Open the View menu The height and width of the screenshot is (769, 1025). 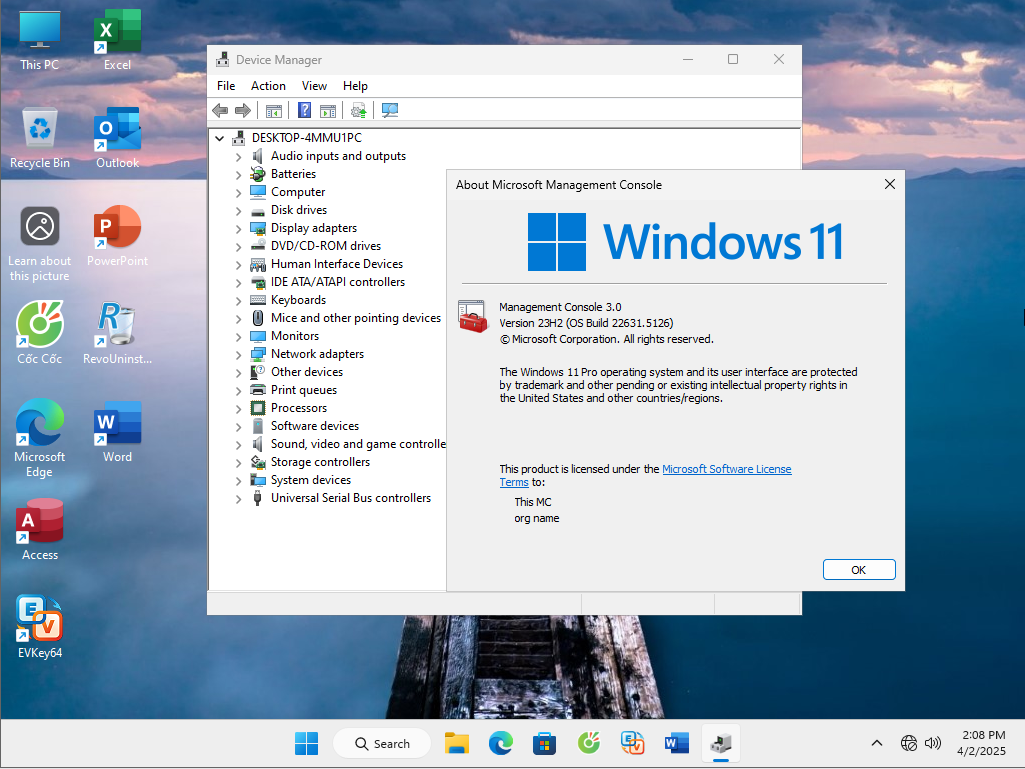point(314,86)
